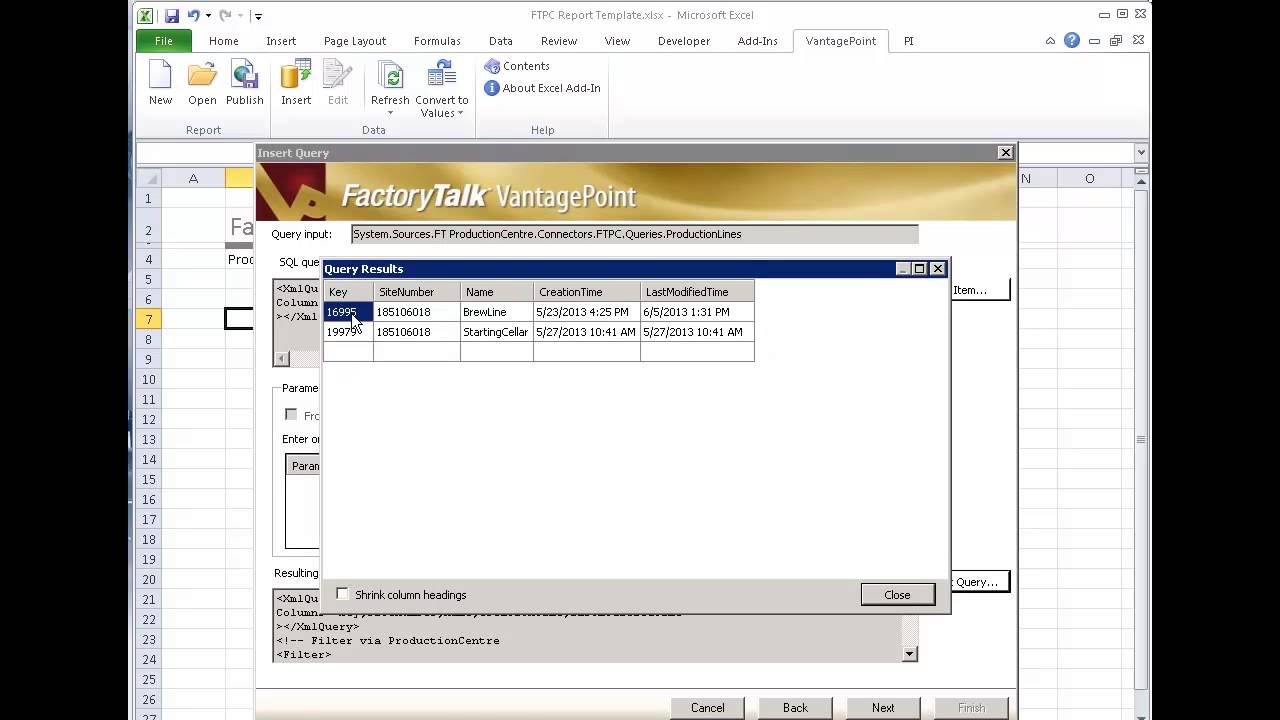The width and height of the screenshot is (1280, 720).
Task: Open the Contents help item
Action: 517,66
